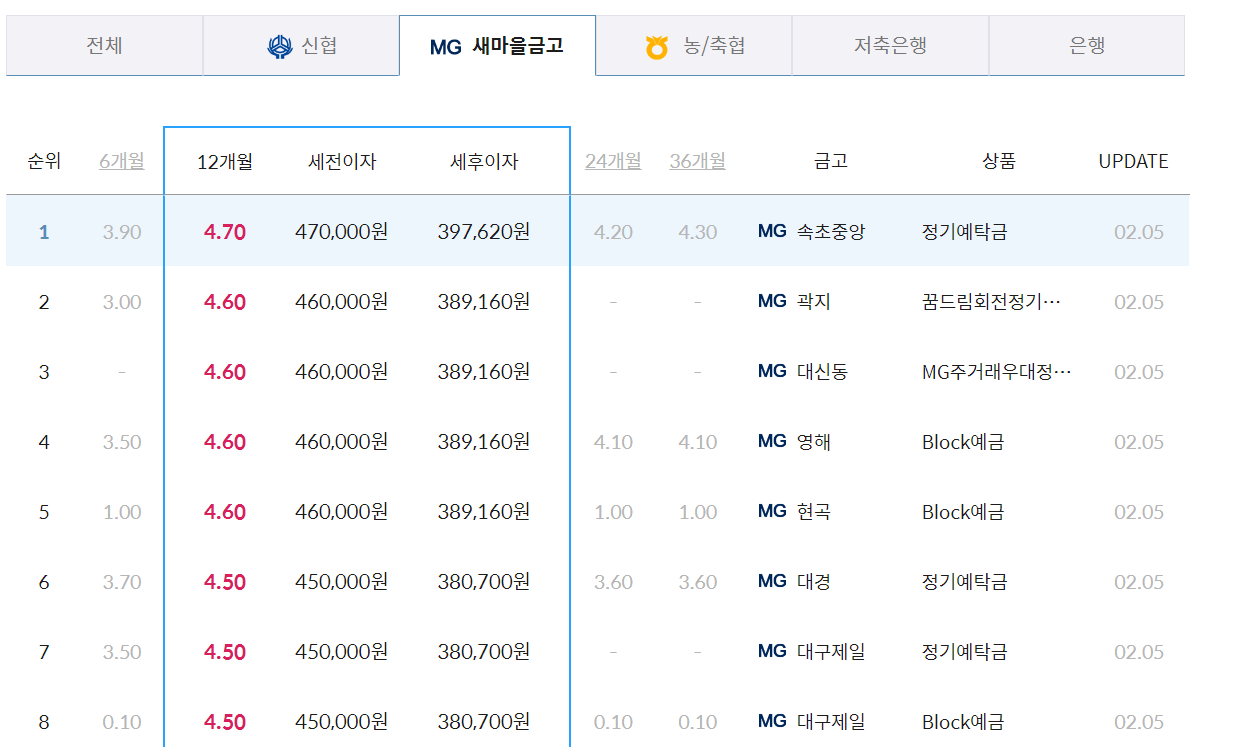Image resolution: width=1234 pixels, height=747 pixels.
Task: Switch to the 농/축협 tab
Action: pos(694,46)
